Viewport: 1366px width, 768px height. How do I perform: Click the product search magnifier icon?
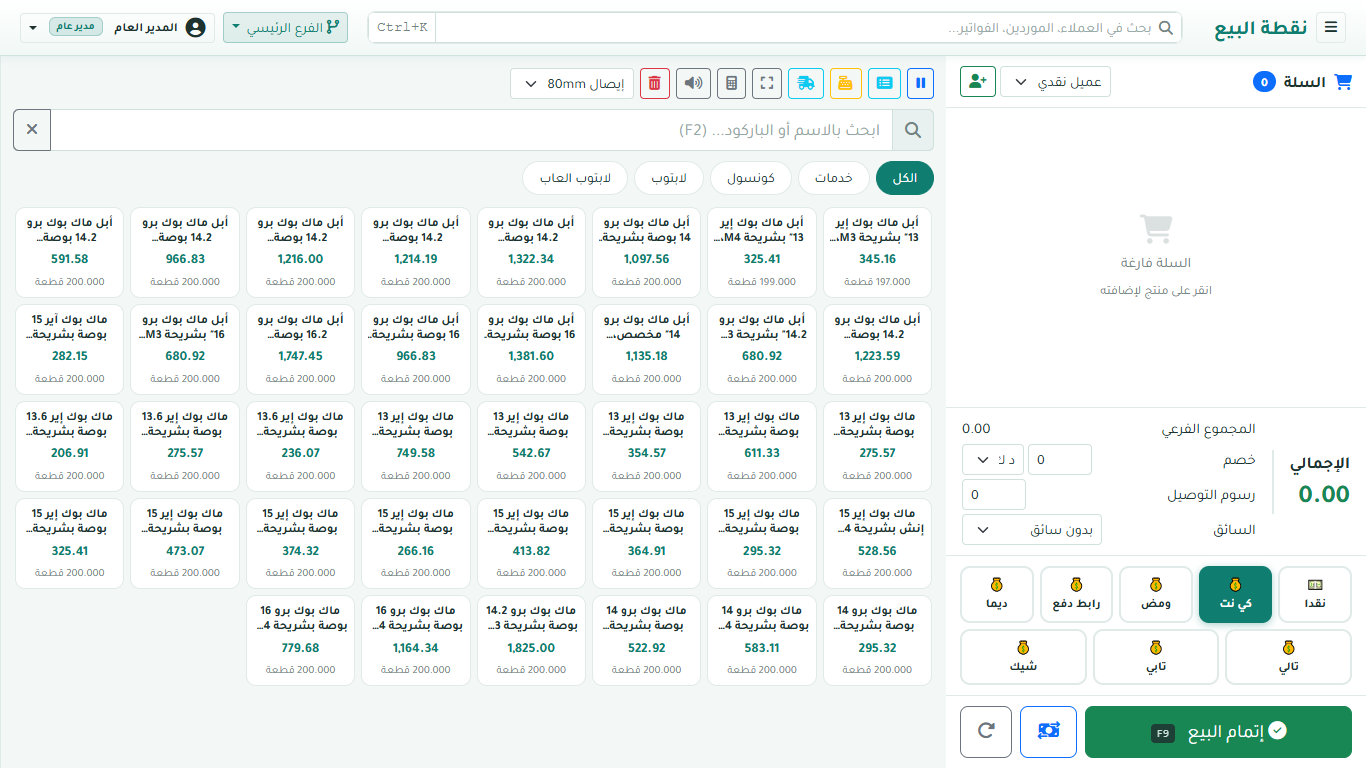pos(913,130)
